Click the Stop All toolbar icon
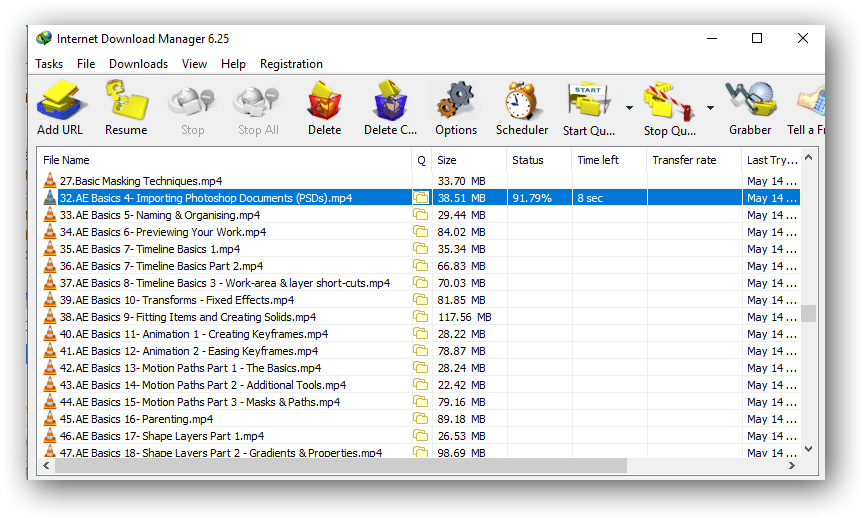Image resolution: width=864 pixels, height=518 pixels. [x=257, y=102]
